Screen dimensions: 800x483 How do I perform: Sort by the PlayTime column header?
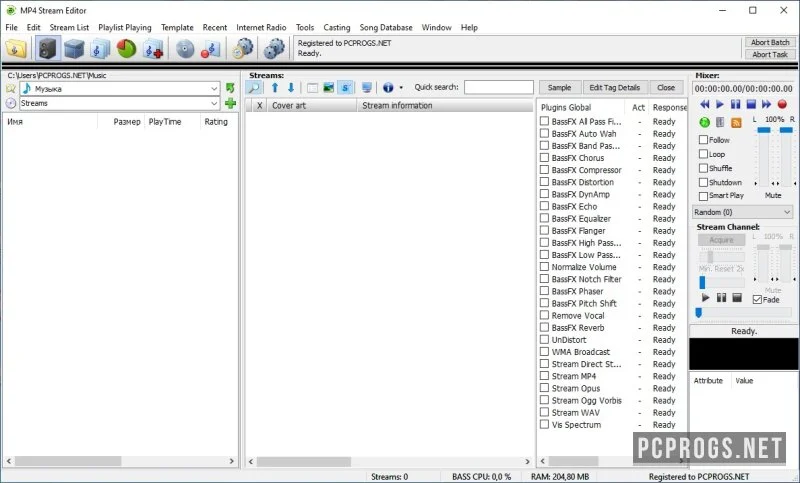(165, 121)
